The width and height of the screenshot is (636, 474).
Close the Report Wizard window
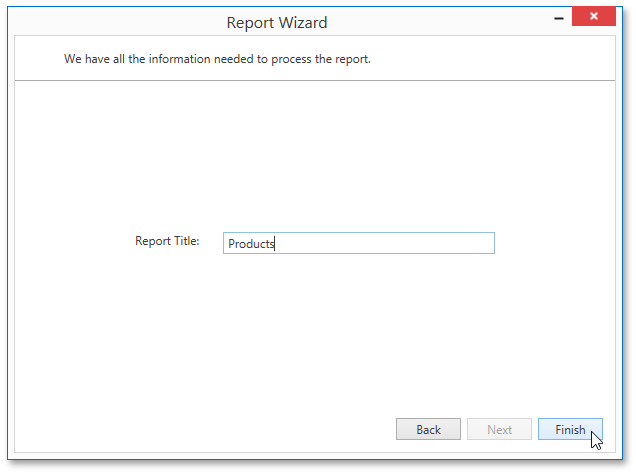[593, 16]
